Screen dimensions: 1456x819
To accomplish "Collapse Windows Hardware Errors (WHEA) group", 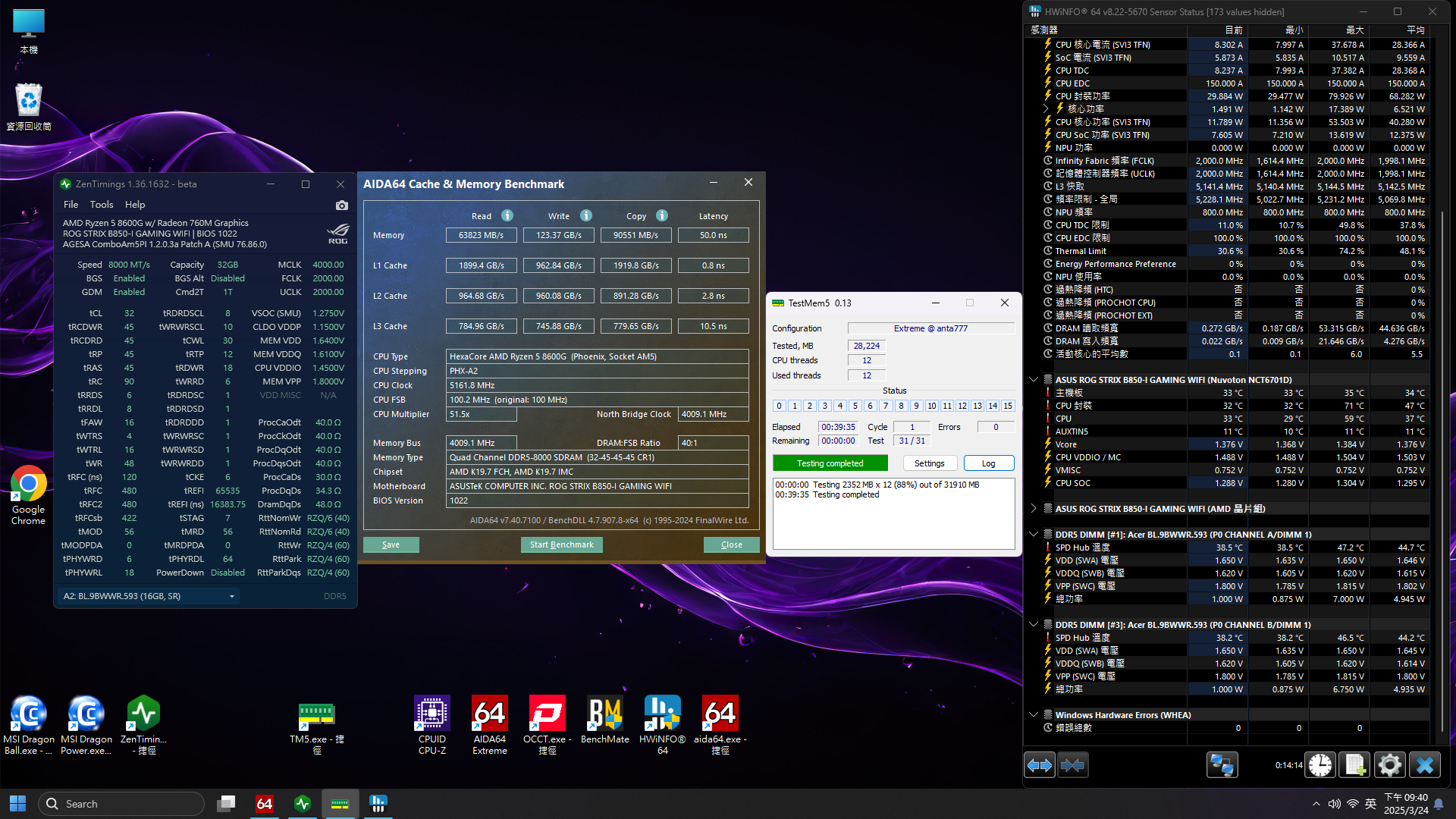I will [x=1033, y=714].
